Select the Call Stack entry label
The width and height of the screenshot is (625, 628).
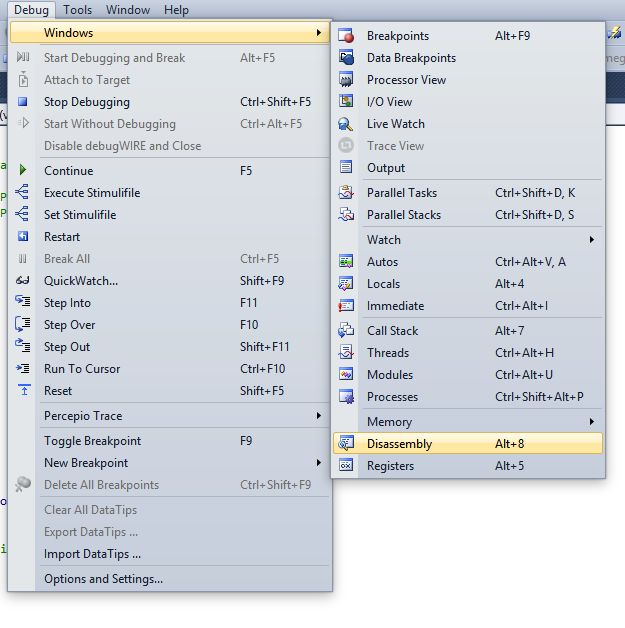tap(392, 330)
